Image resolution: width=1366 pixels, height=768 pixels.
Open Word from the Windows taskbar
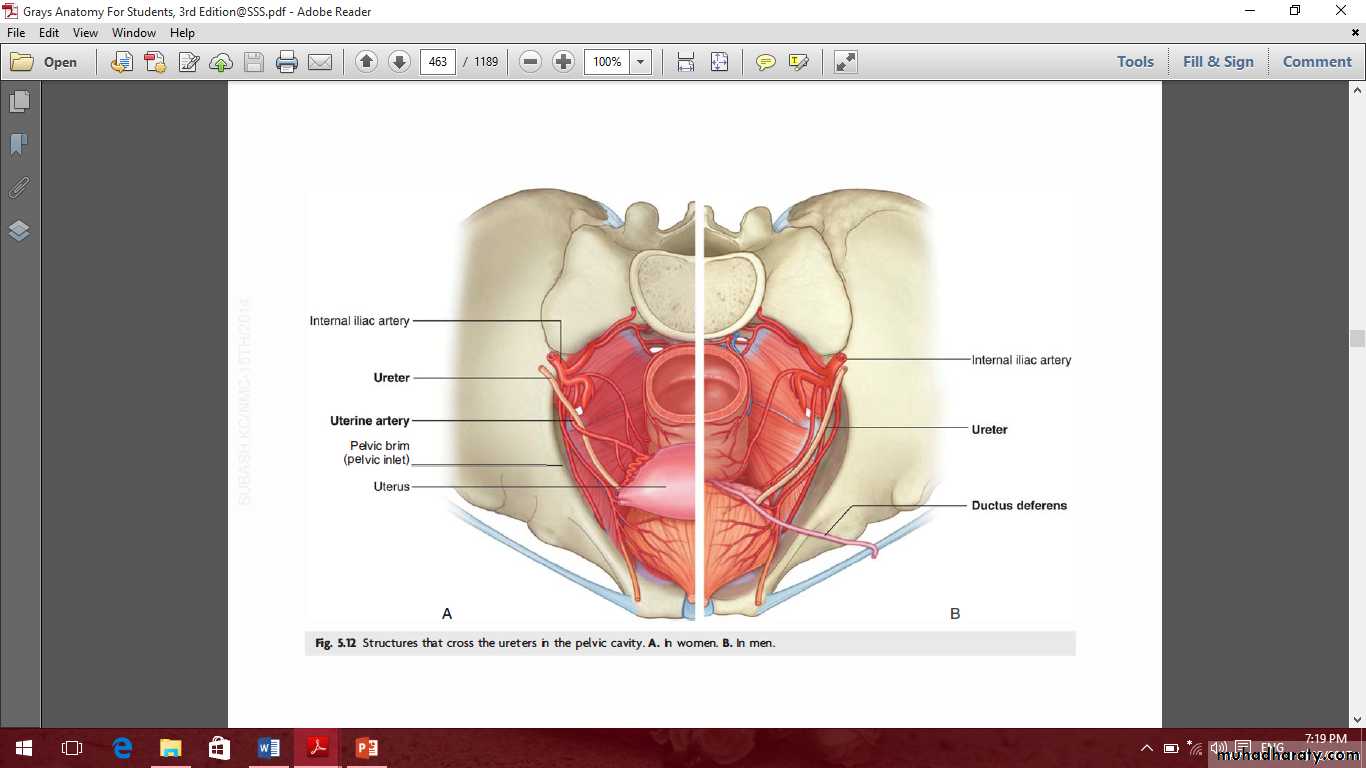pos(268,748)
